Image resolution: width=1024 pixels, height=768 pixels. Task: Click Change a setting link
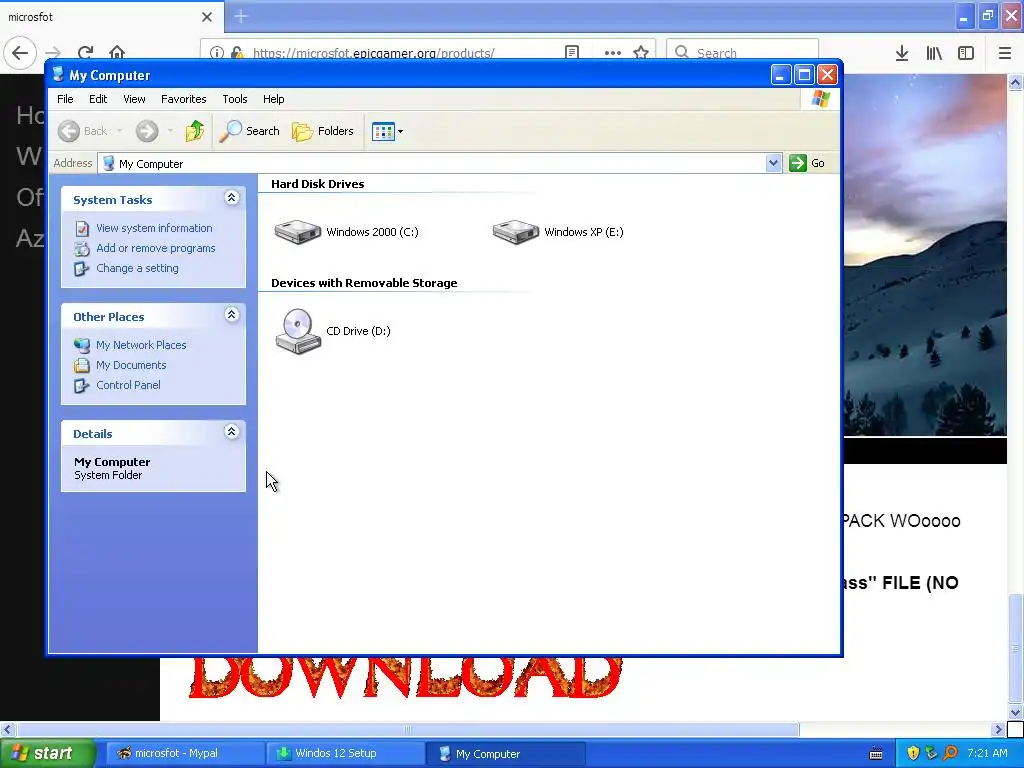pyautogui.click(x=137, y=268)
